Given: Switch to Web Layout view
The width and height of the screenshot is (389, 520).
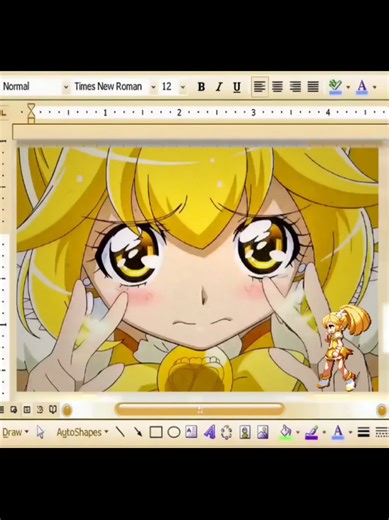Looking at the screenshot, I should pos(13,410).
